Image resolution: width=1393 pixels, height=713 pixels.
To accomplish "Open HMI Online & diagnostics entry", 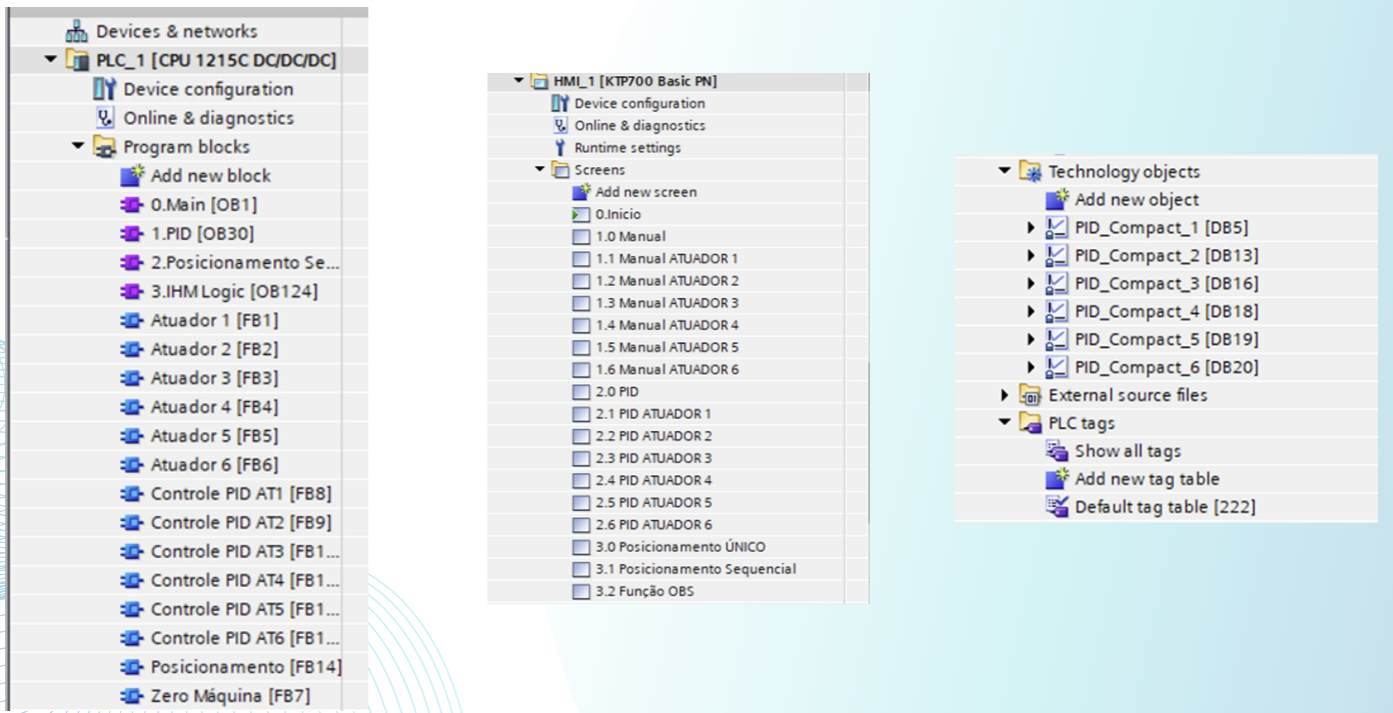I will pyautogui.click(x=639, y=126).
